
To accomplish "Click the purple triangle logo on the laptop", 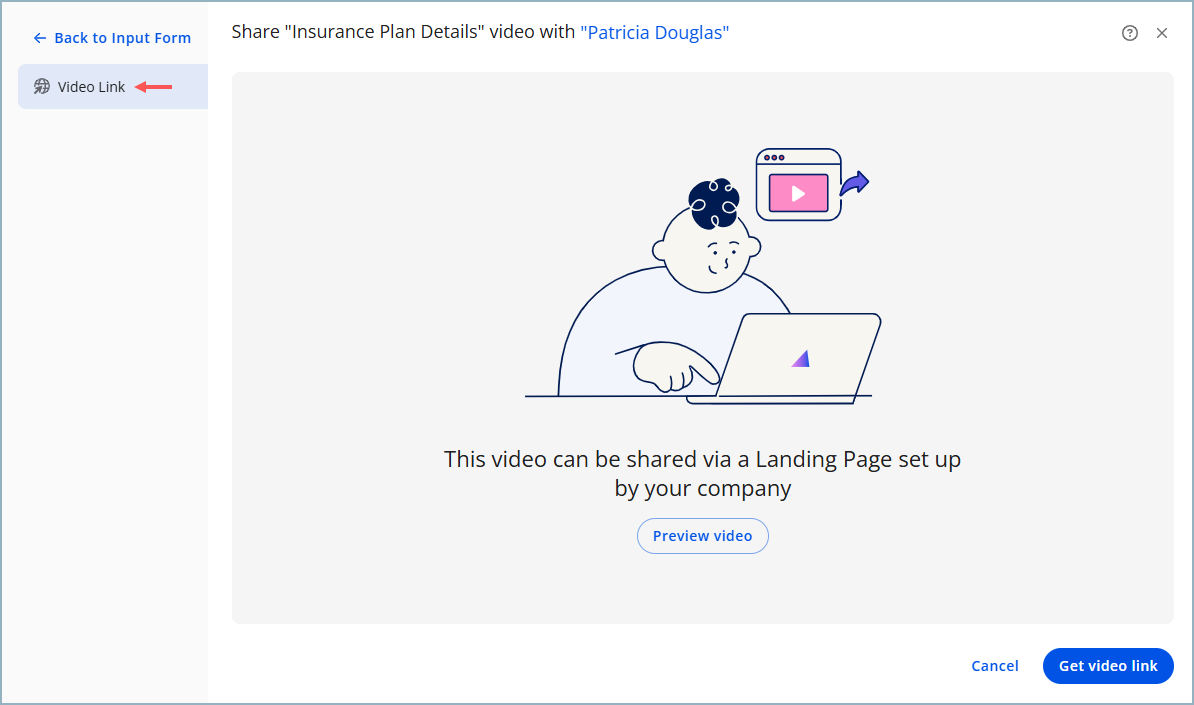I will tap(801, 358).
